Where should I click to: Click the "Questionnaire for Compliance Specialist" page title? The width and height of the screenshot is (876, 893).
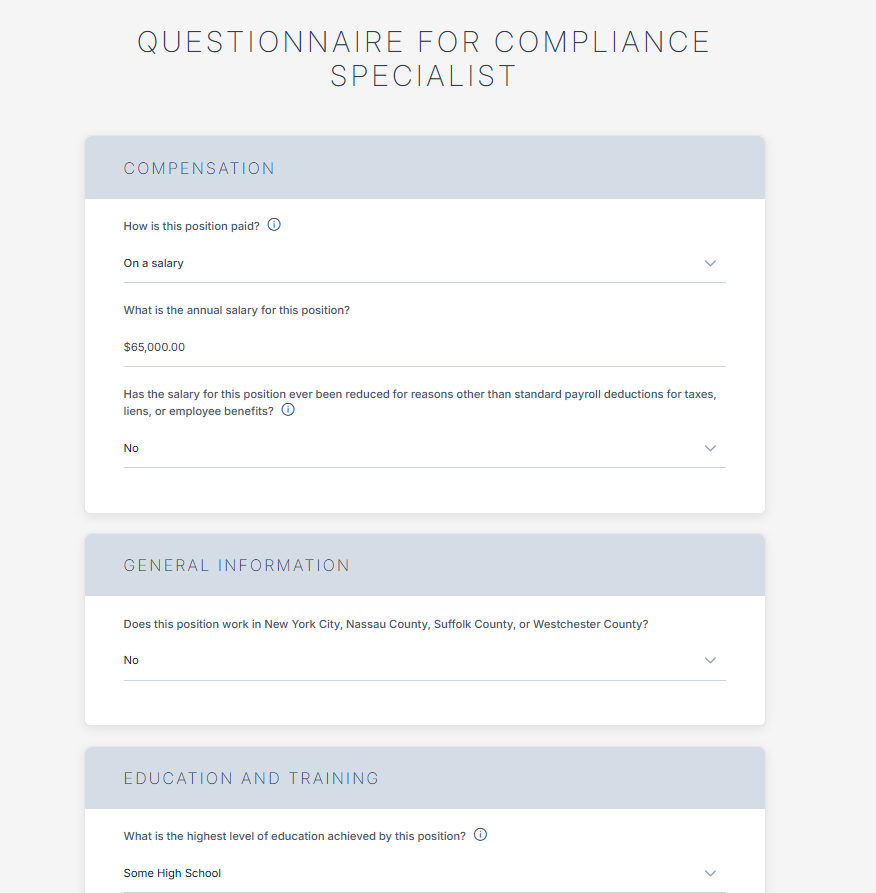click(424, 58)
